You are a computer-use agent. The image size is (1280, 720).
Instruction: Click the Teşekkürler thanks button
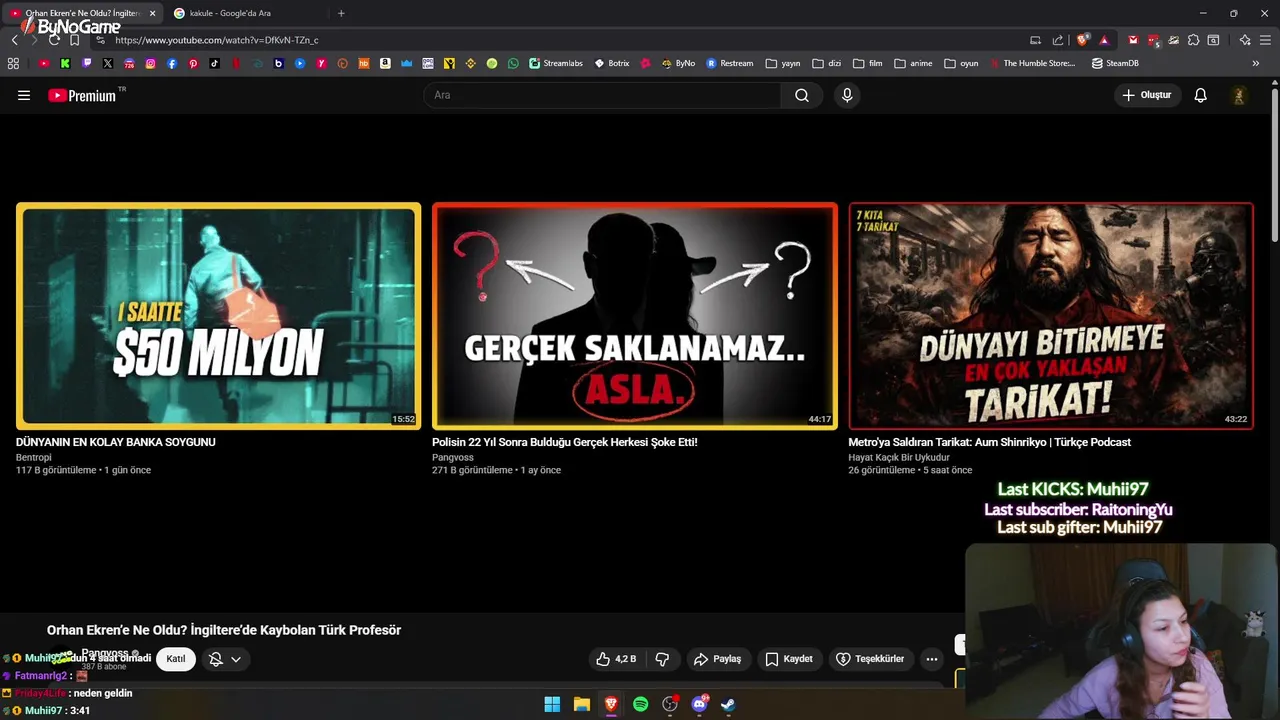click(870, 659)
